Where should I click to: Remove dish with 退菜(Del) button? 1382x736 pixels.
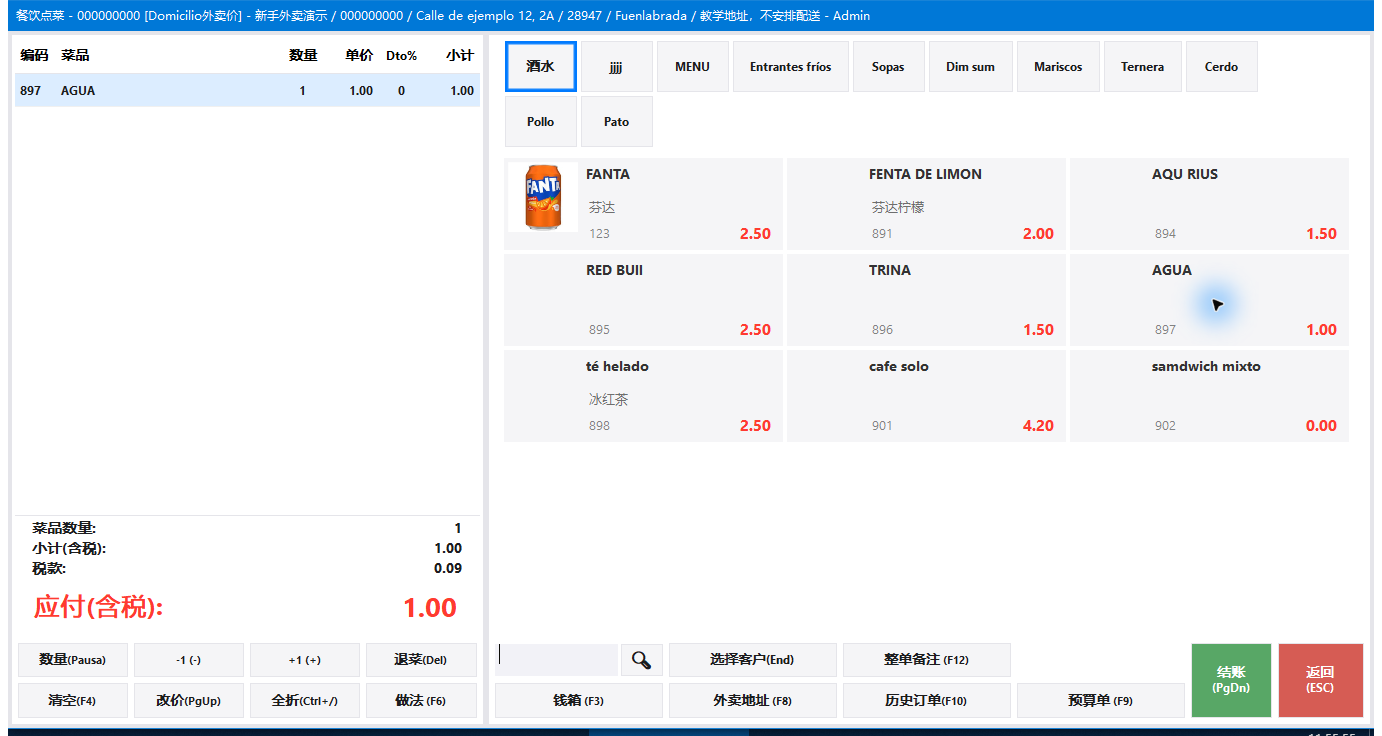click(x=421, y=660)
